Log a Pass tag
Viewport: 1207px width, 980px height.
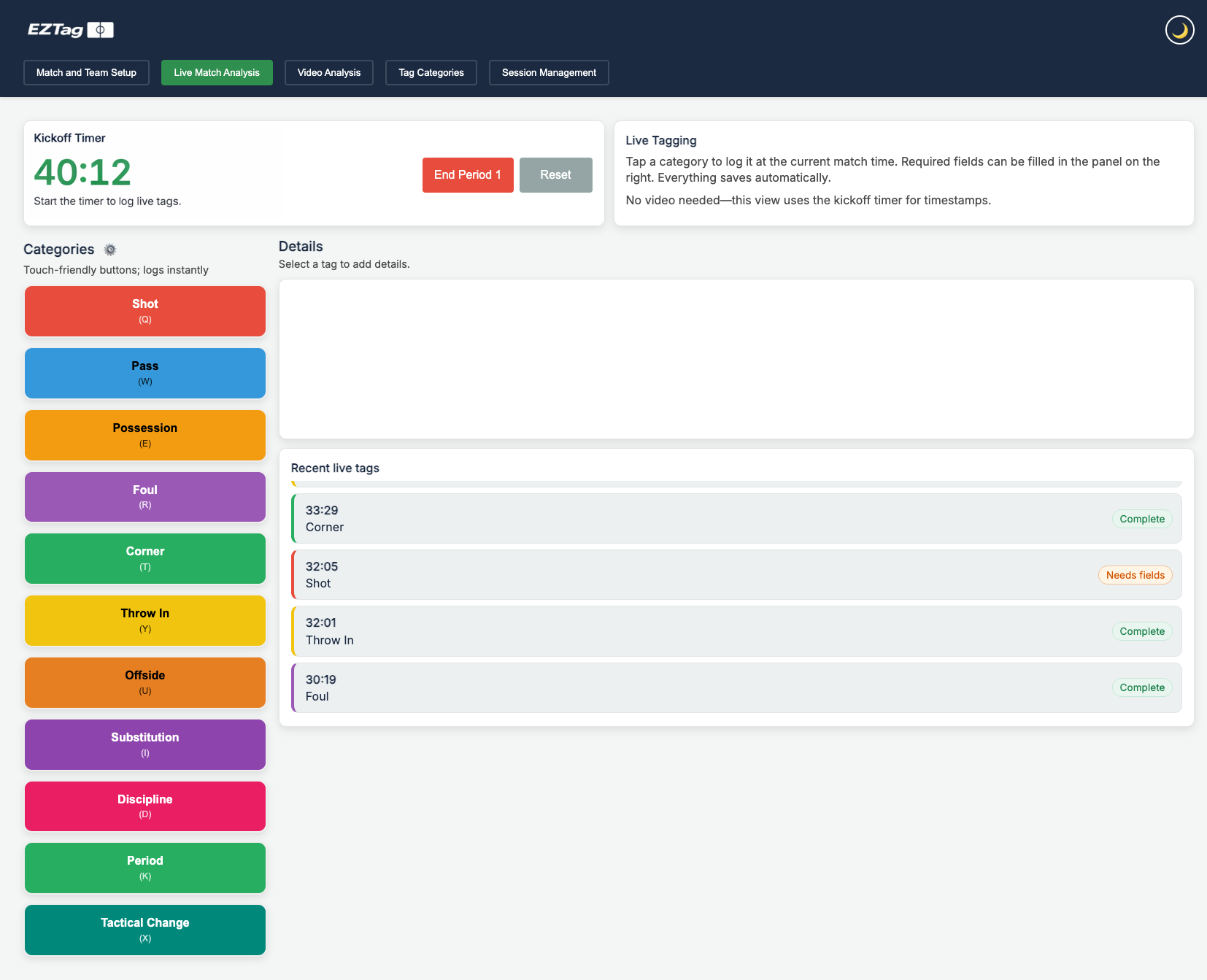tap(144, 373)
